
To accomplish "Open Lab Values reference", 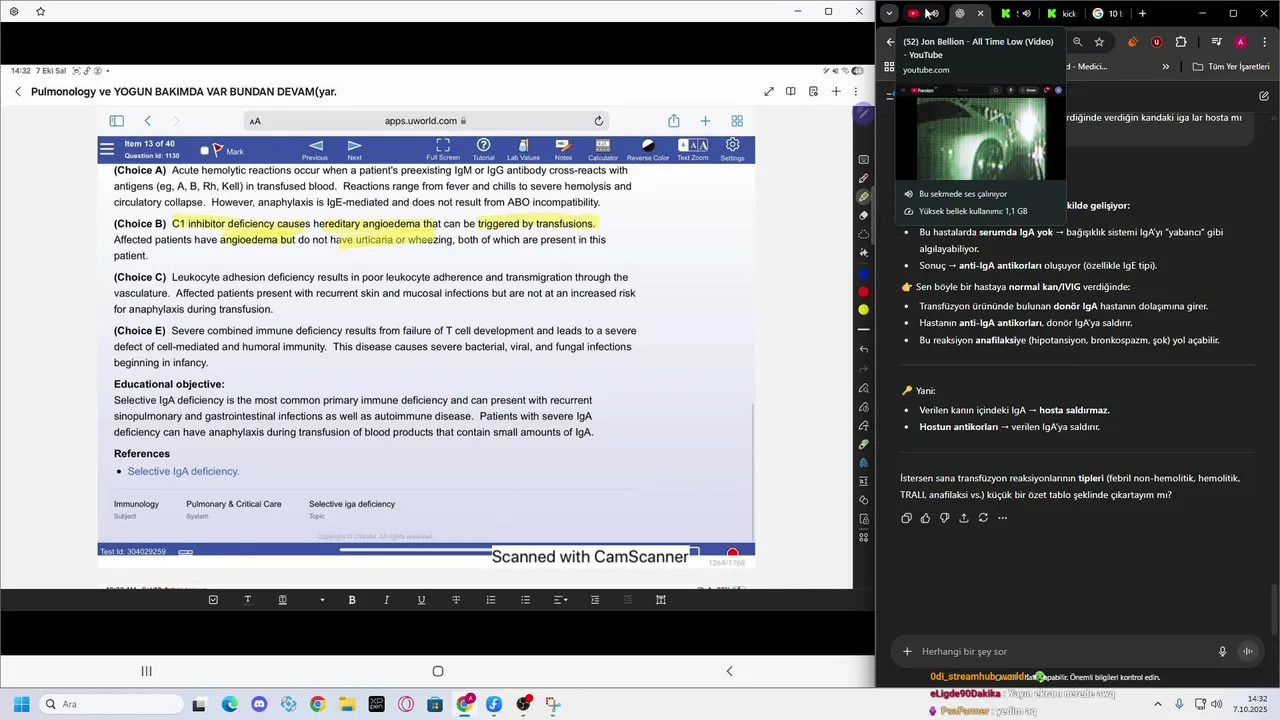I will point(523,150).
